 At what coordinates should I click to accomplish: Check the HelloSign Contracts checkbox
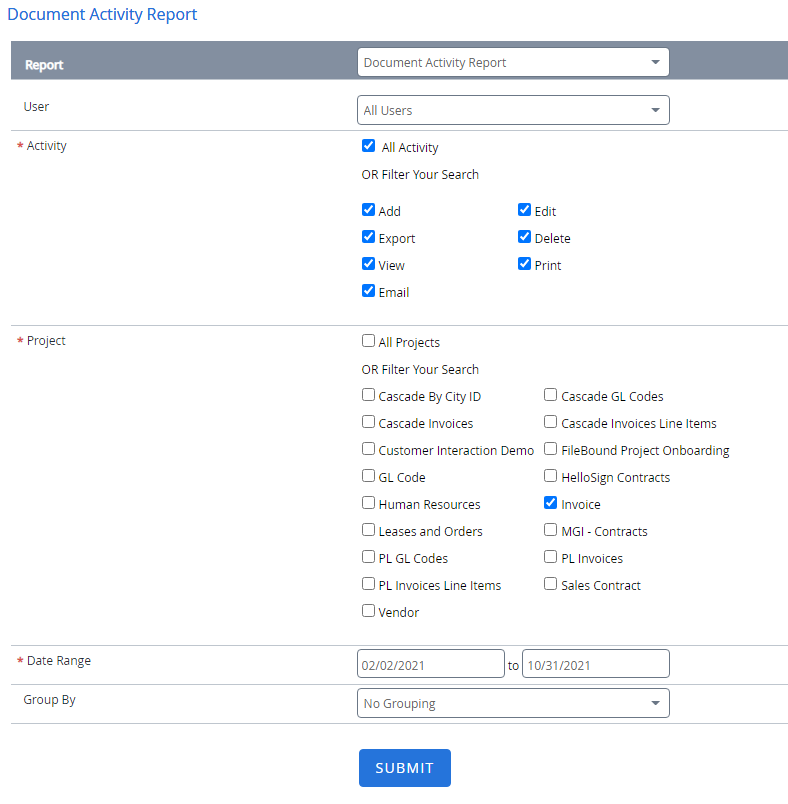click(551, 476)
